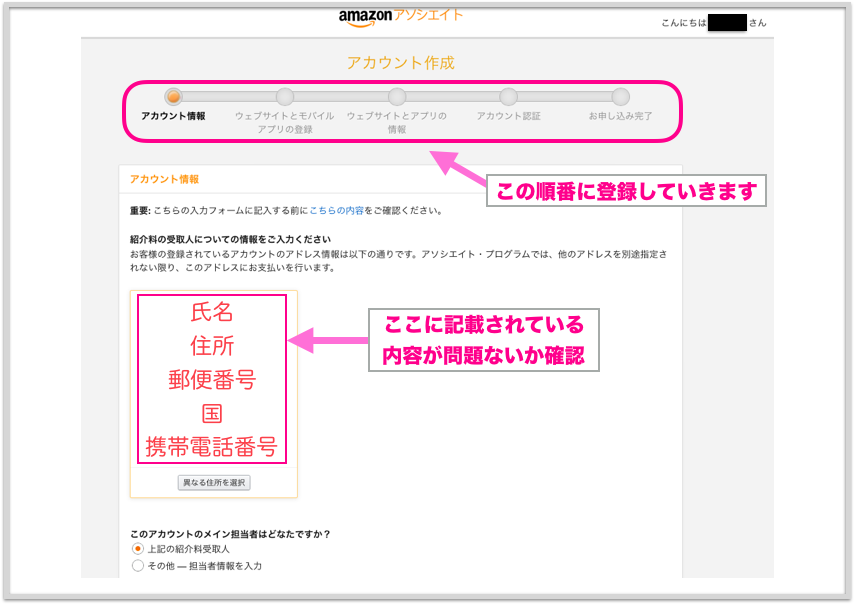Select the お申し込み完了 step circle

pyautogui.click(x=620, y=97)
